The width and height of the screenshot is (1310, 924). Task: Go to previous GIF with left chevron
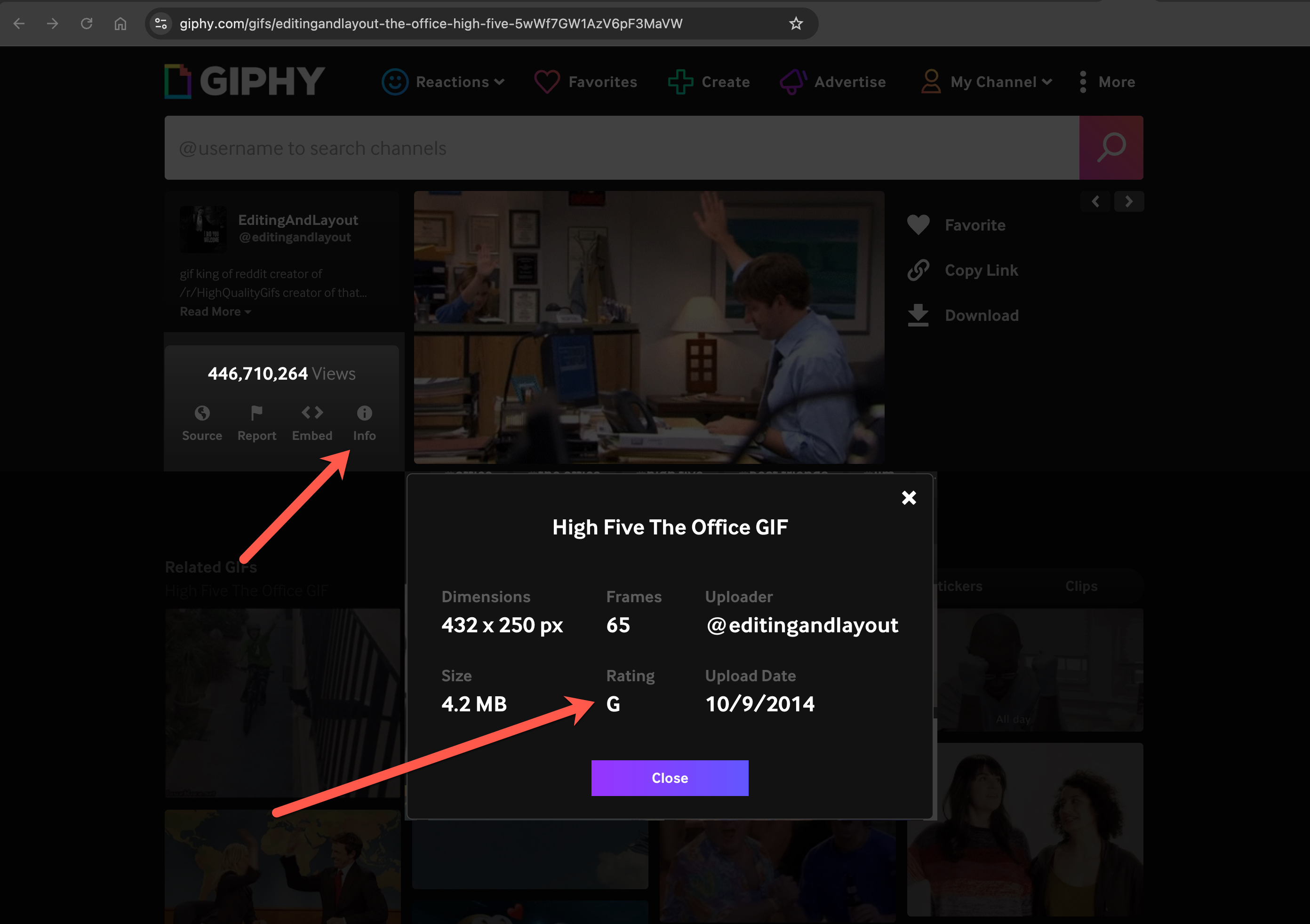(x=1095, y=201)
